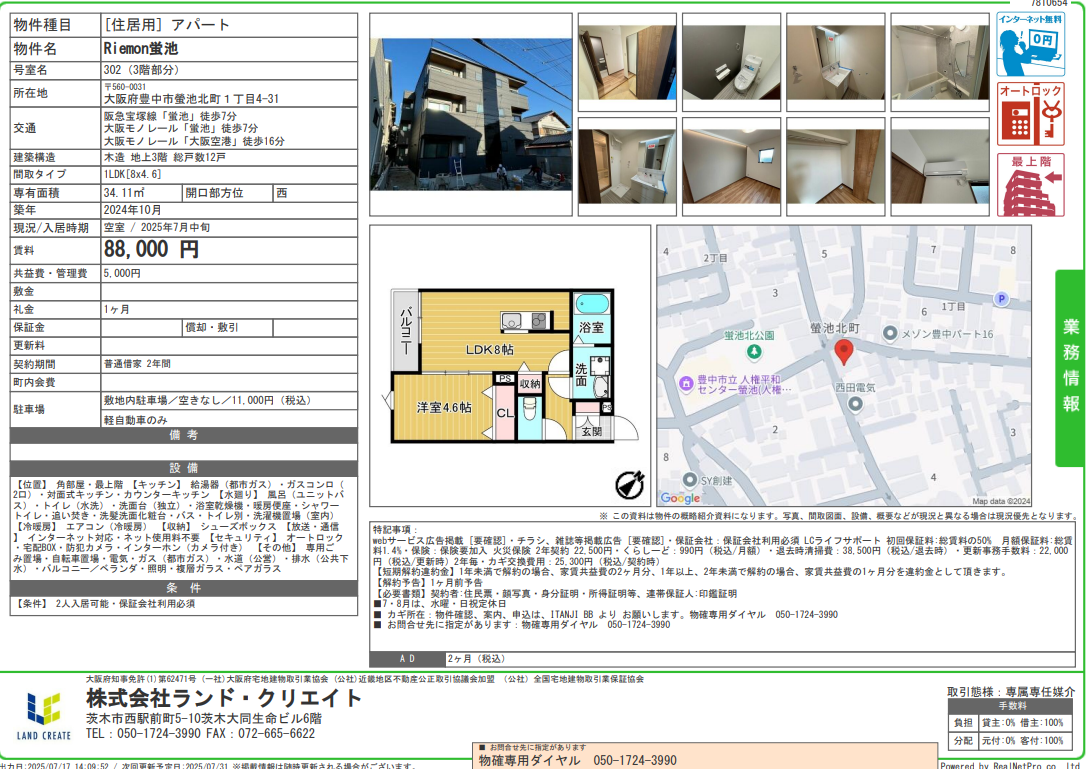Click the 最上階 top-floor building icon
The height and width of the screenshot is (769, 1089).
click(1030, 184)
